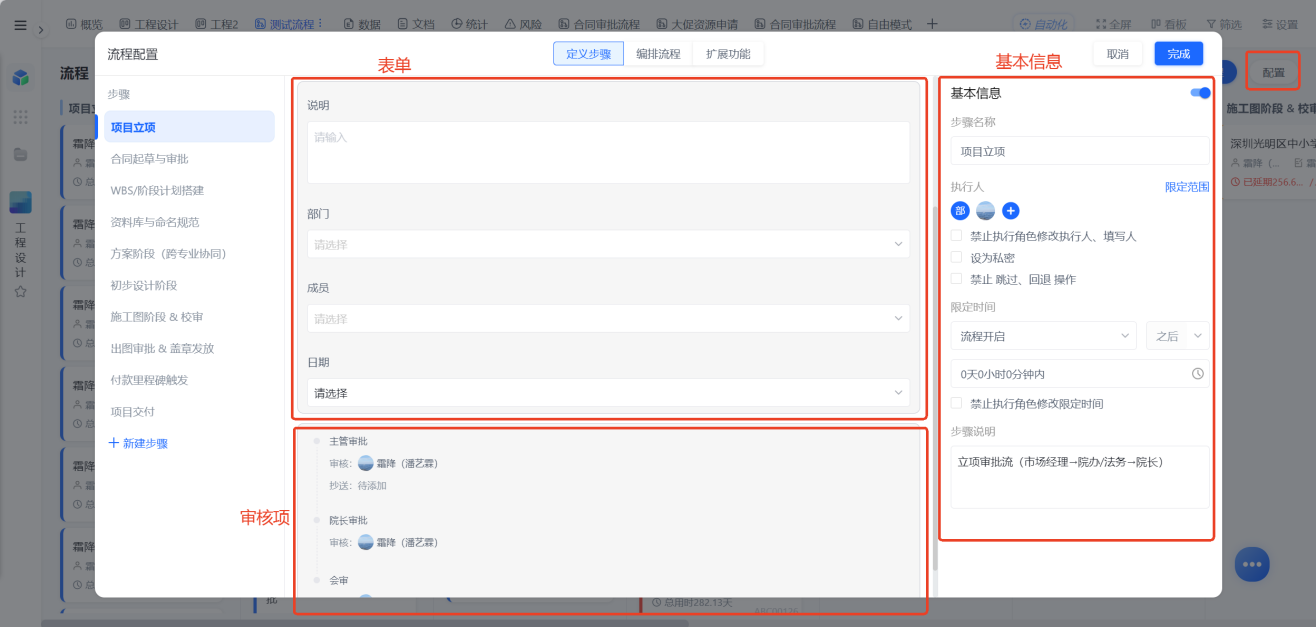Open the clock icon in duration field
This screenshot has width=1316, height=627.
click(1198, 374)
